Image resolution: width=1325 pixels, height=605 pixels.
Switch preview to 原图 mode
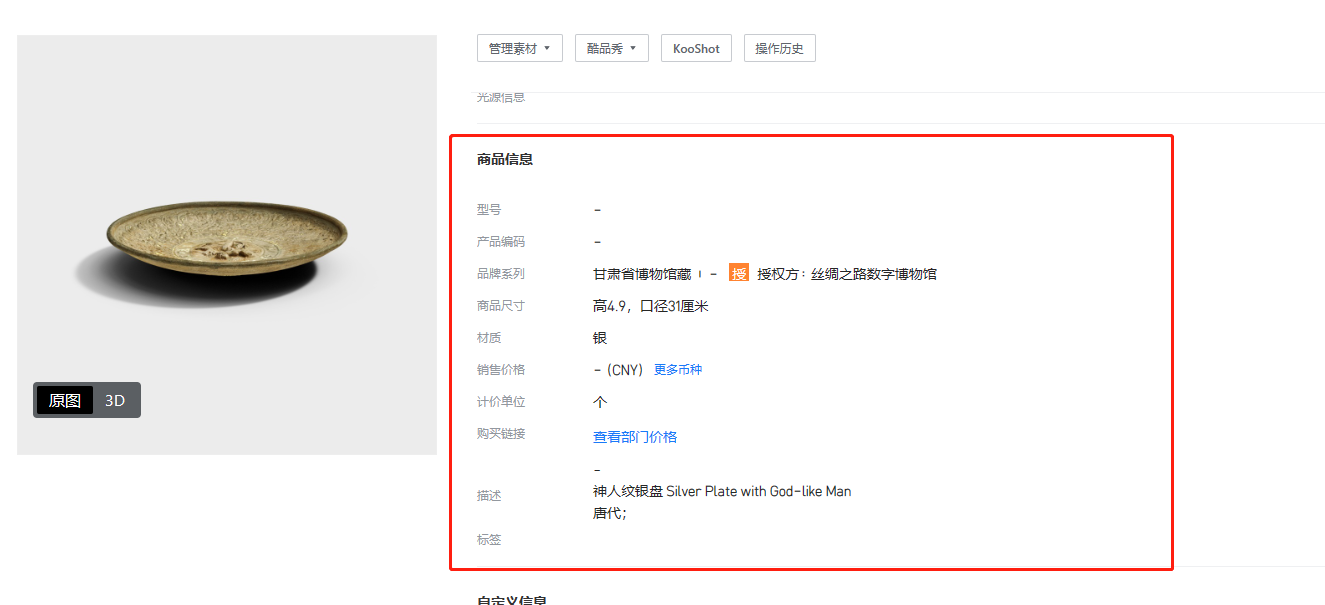[65, 400]
